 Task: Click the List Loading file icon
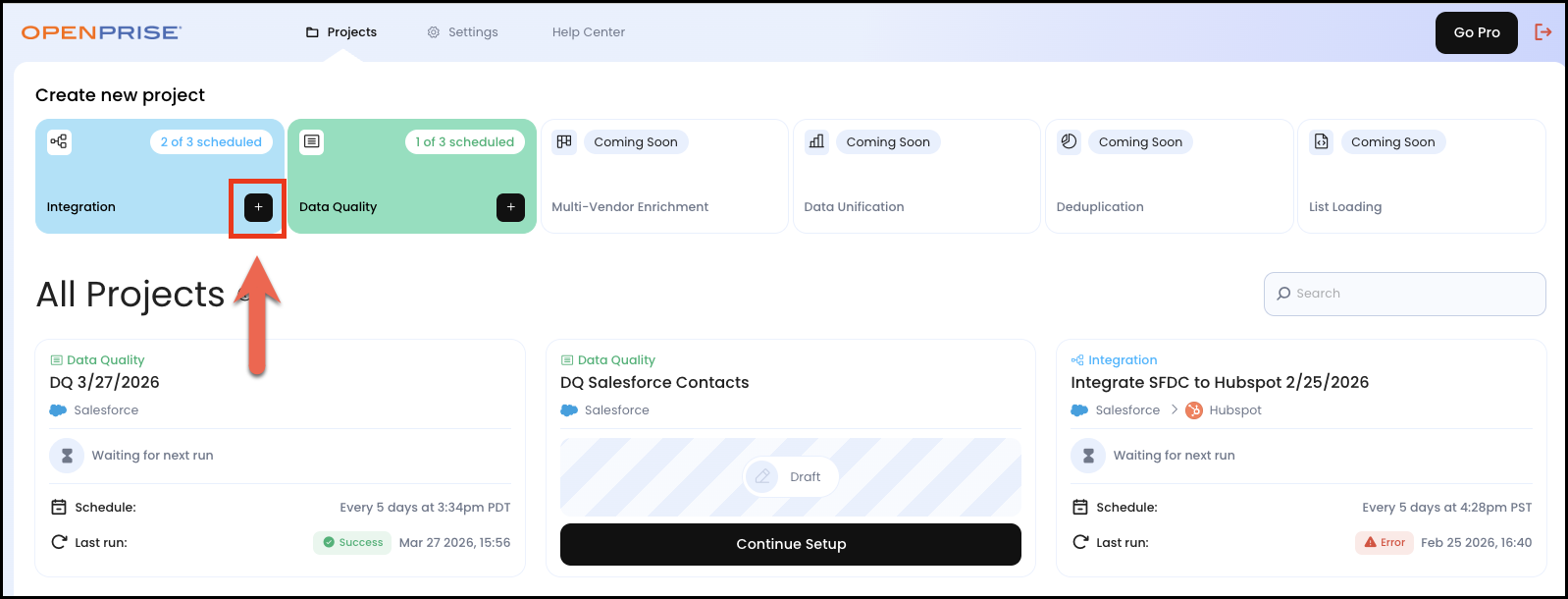[x=1321, y=141]
